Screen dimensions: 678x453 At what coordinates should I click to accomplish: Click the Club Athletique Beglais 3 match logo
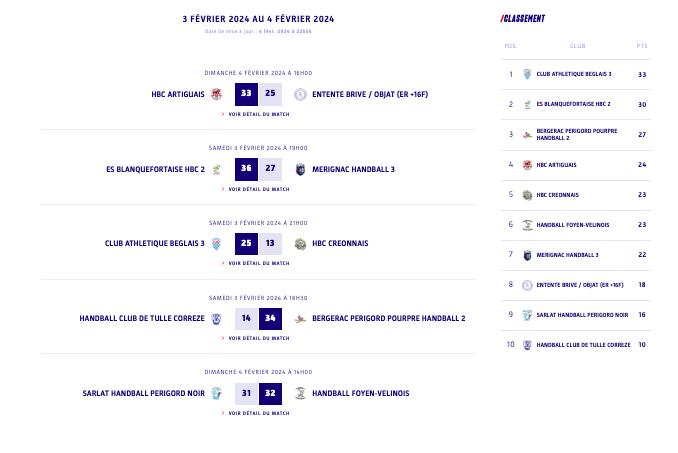pyautogui.click(x=216, y=243)
